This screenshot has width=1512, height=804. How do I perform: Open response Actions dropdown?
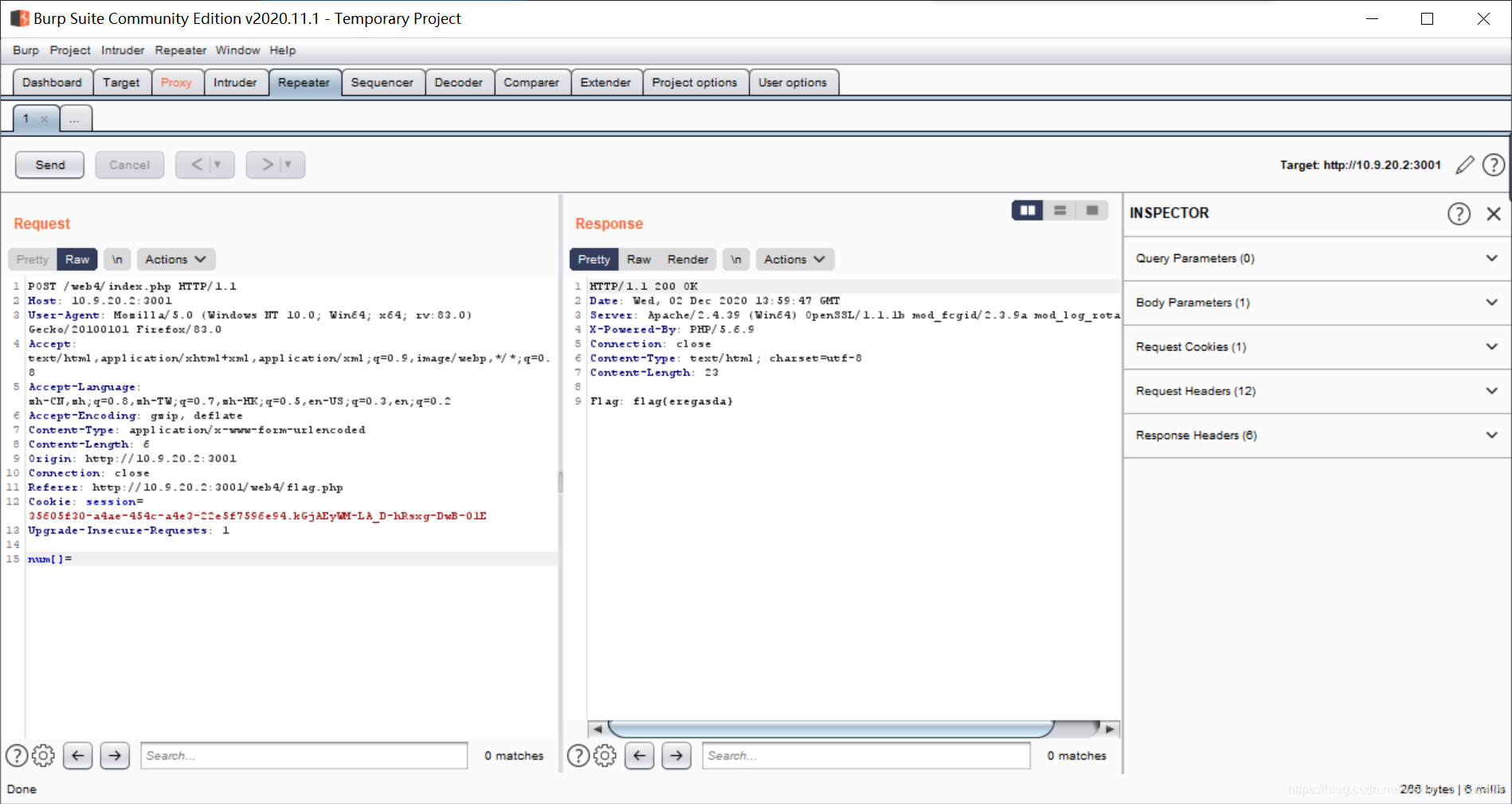[x=794, y=259]
